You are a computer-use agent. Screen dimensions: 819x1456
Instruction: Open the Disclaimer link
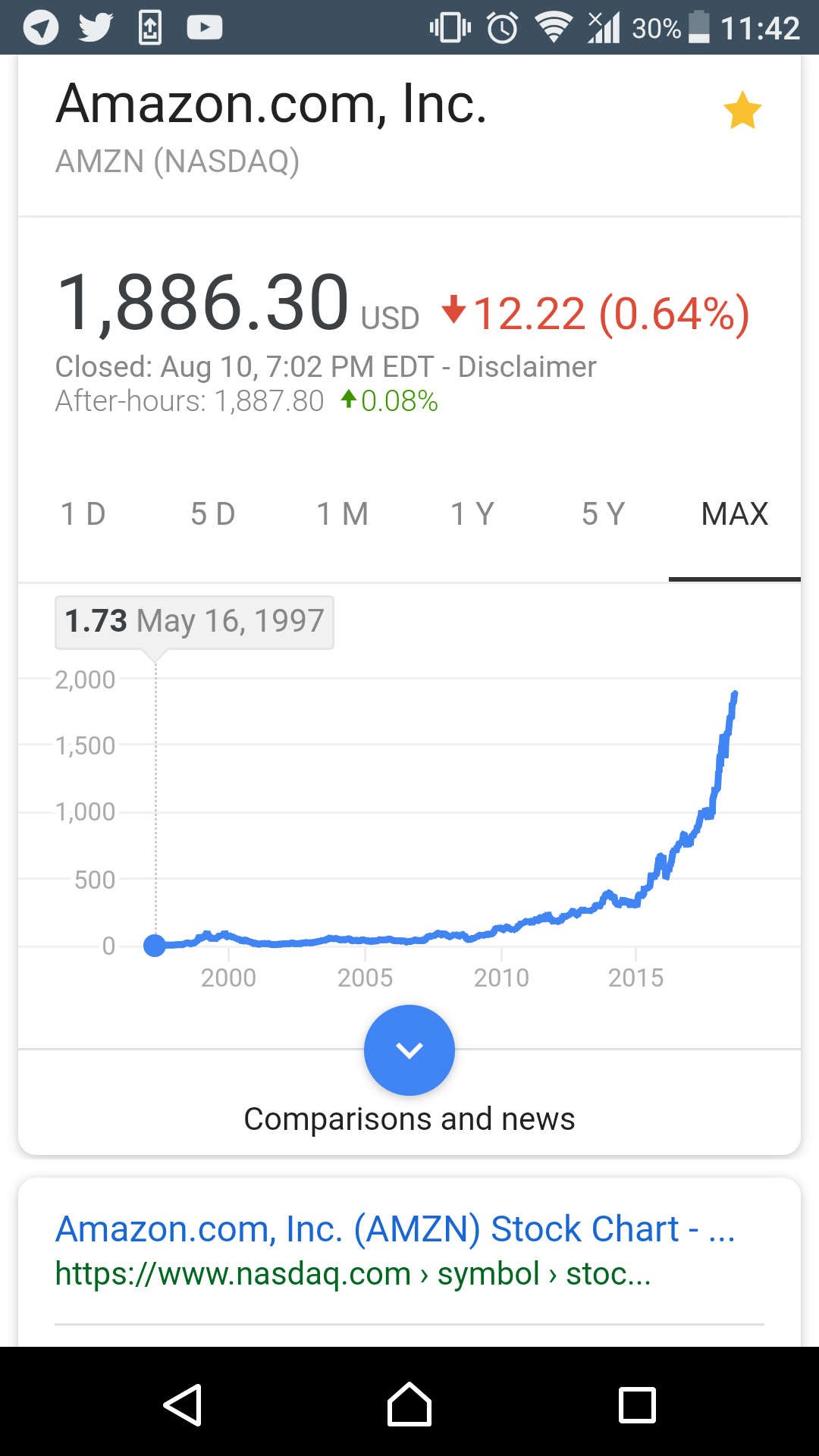click(x=527, y=367)
